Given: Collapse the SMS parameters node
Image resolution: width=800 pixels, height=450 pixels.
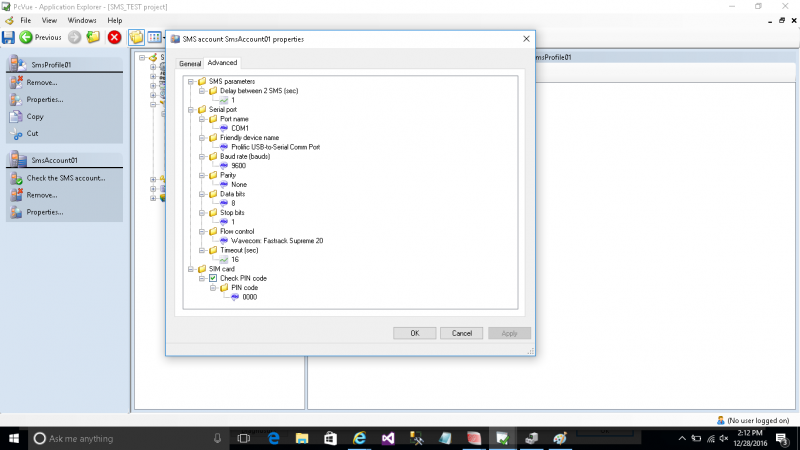Looking at the screenshot, I should point(191,81).
